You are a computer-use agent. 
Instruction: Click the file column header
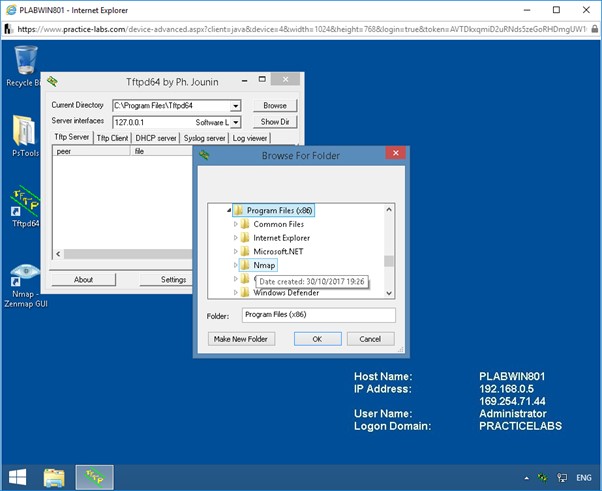point(161,151)
